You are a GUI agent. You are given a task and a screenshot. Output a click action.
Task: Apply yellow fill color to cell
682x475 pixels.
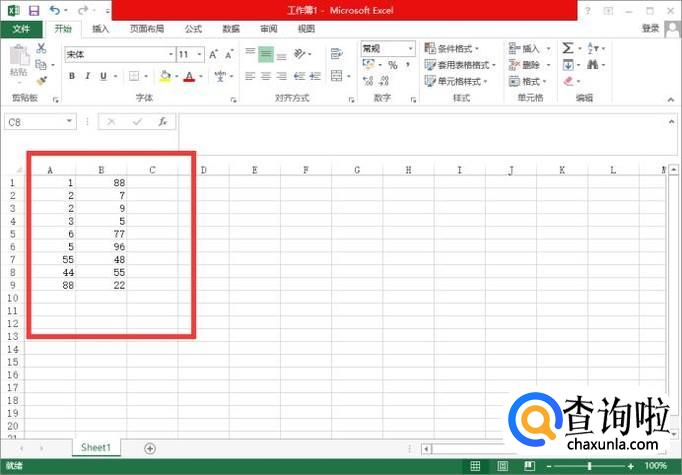(165, 76)
